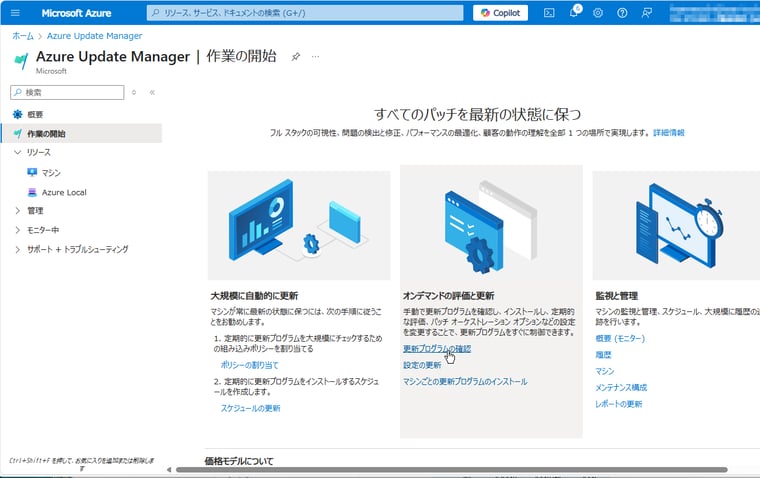This screenshot has width=760, height=478.
Task: Go to ホーム breadcrumb
Action: pyautogui.click(x=23, y=36)
